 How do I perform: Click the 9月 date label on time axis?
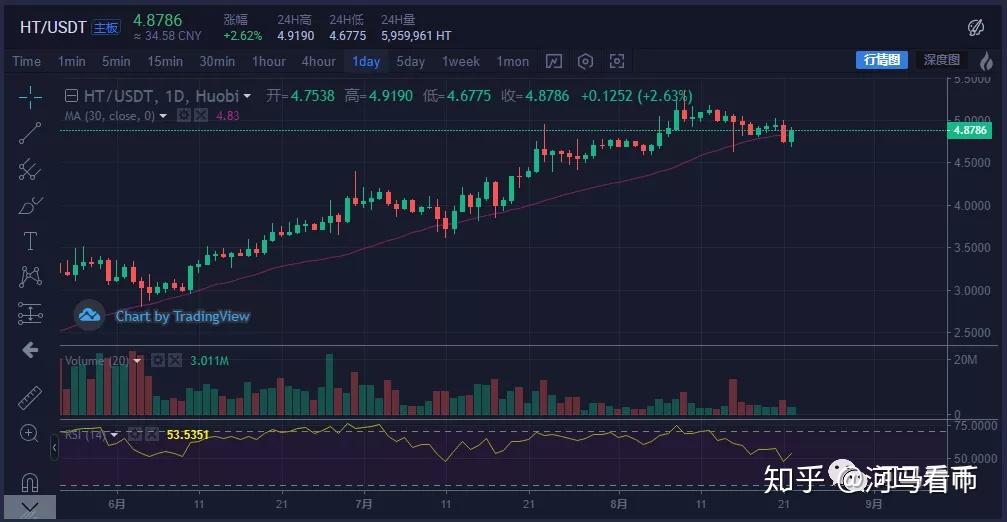pos(873,504)
